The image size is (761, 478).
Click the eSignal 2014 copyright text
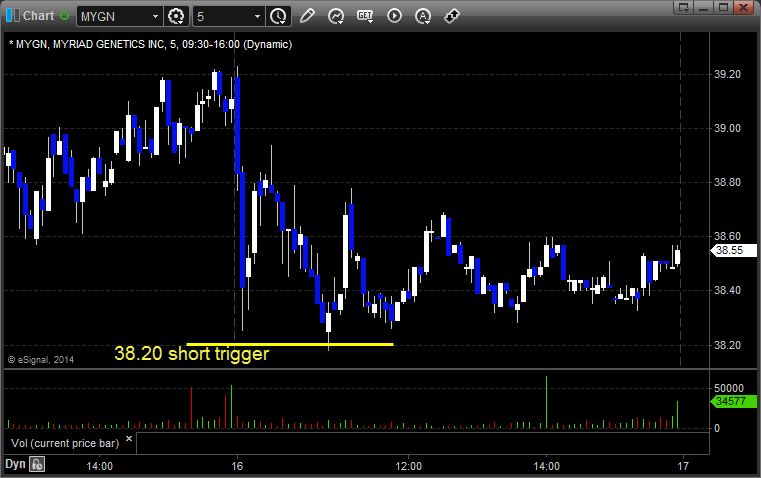(41, 360)
